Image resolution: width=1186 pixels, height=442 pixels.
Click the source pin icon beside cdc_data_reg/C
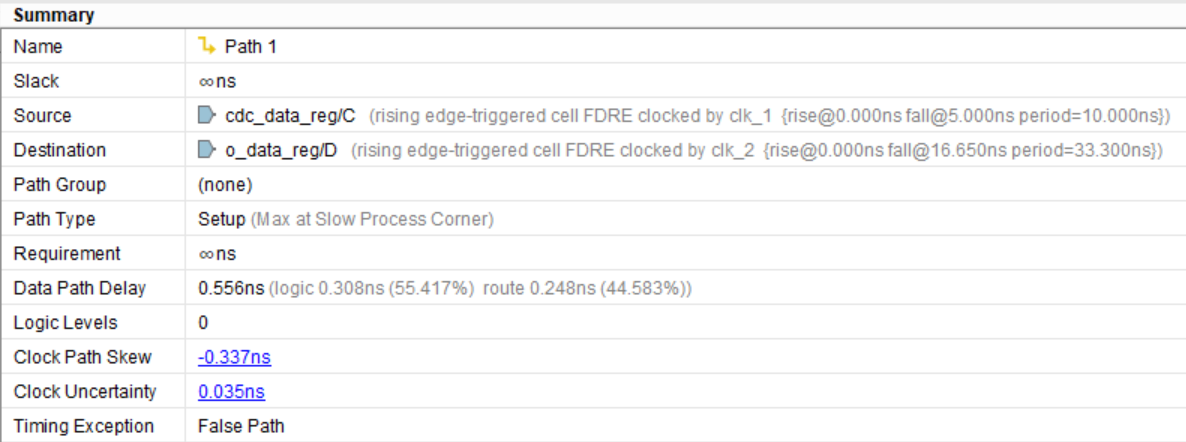(x=207, y=116)
